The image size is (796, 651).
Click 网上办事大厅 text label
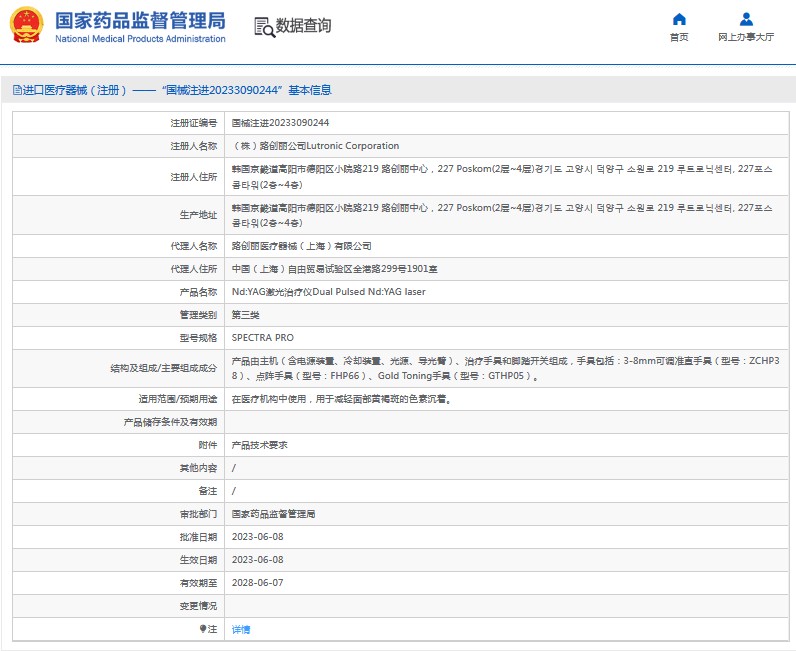point(746,37)
